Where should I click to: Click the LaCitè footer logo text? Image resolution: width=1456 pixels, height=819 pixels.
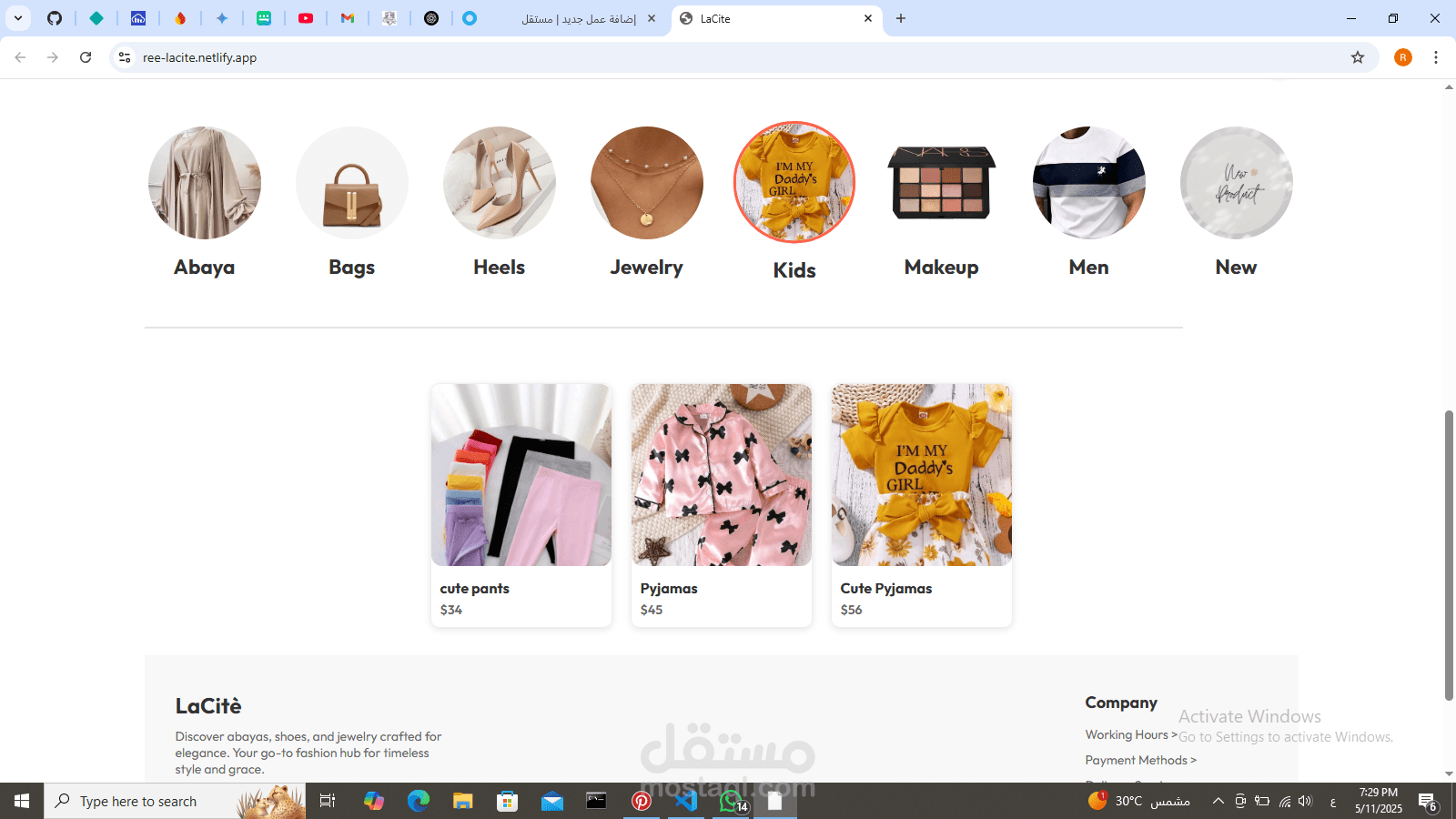(x=208, y=706)
